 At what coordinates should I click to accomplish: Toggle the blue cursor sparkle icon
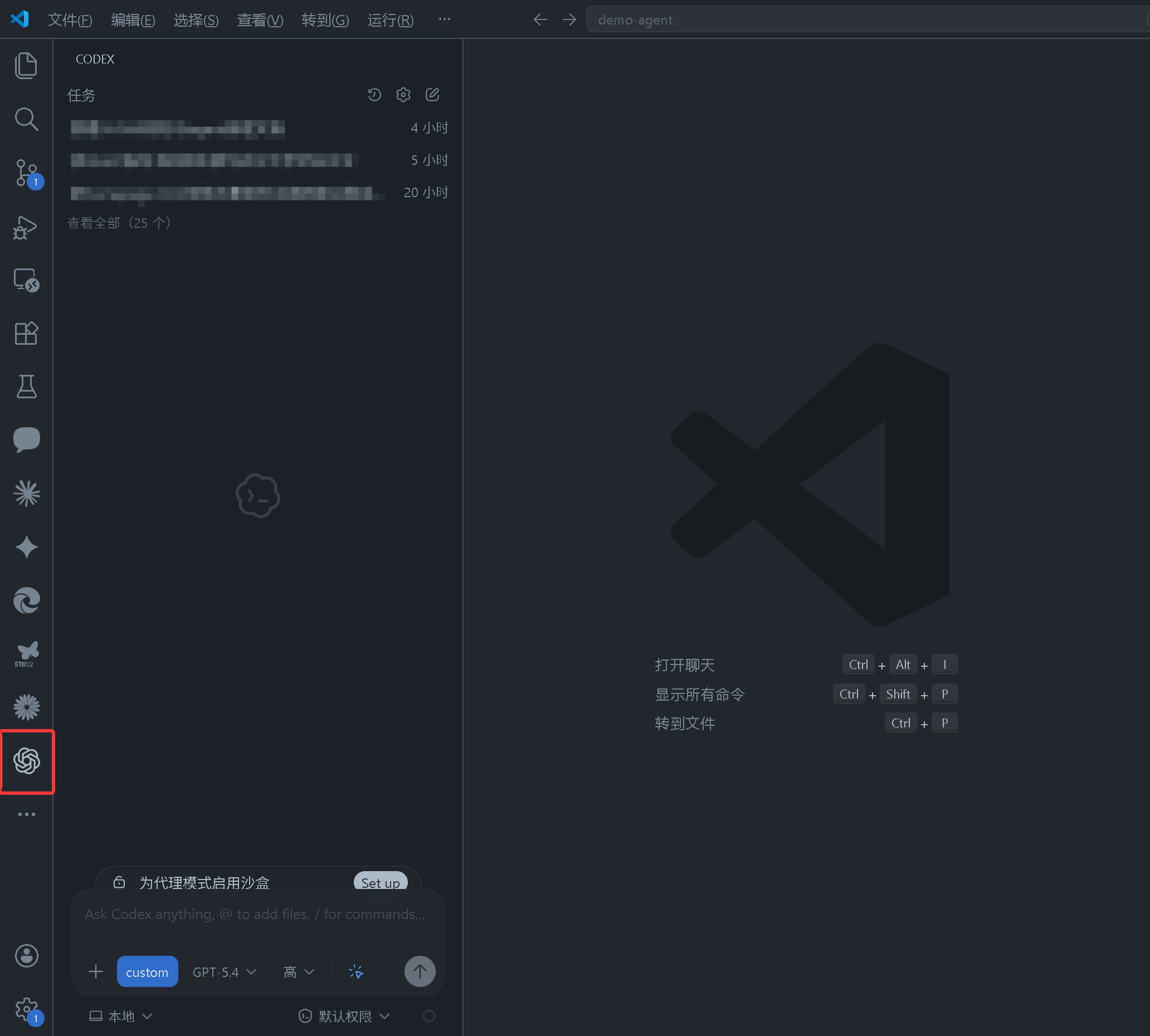[x=356, y=972]
